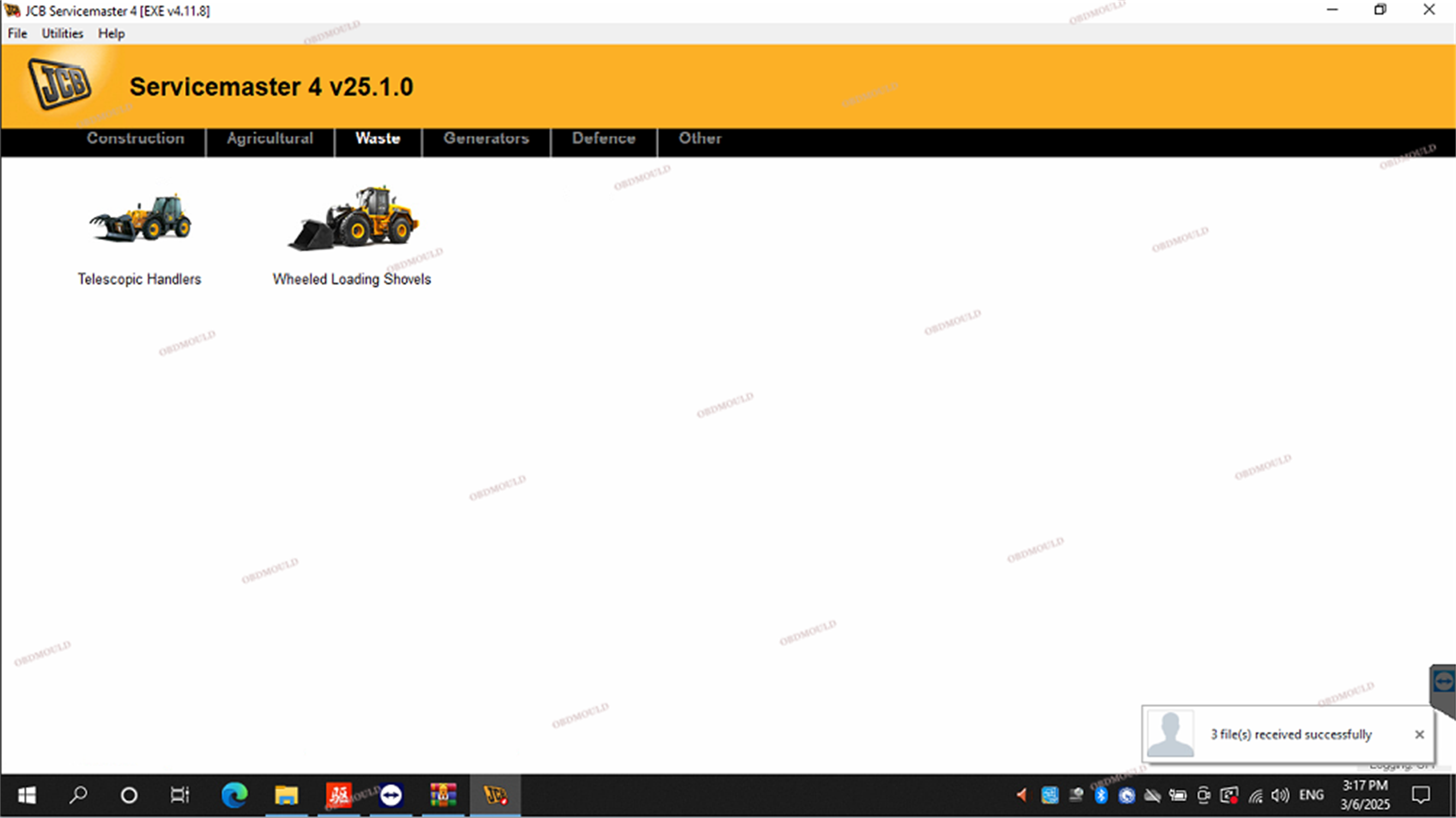Select the Waste tab
The height and width of the screenshot is (818, 1456).
coord(377,139)
